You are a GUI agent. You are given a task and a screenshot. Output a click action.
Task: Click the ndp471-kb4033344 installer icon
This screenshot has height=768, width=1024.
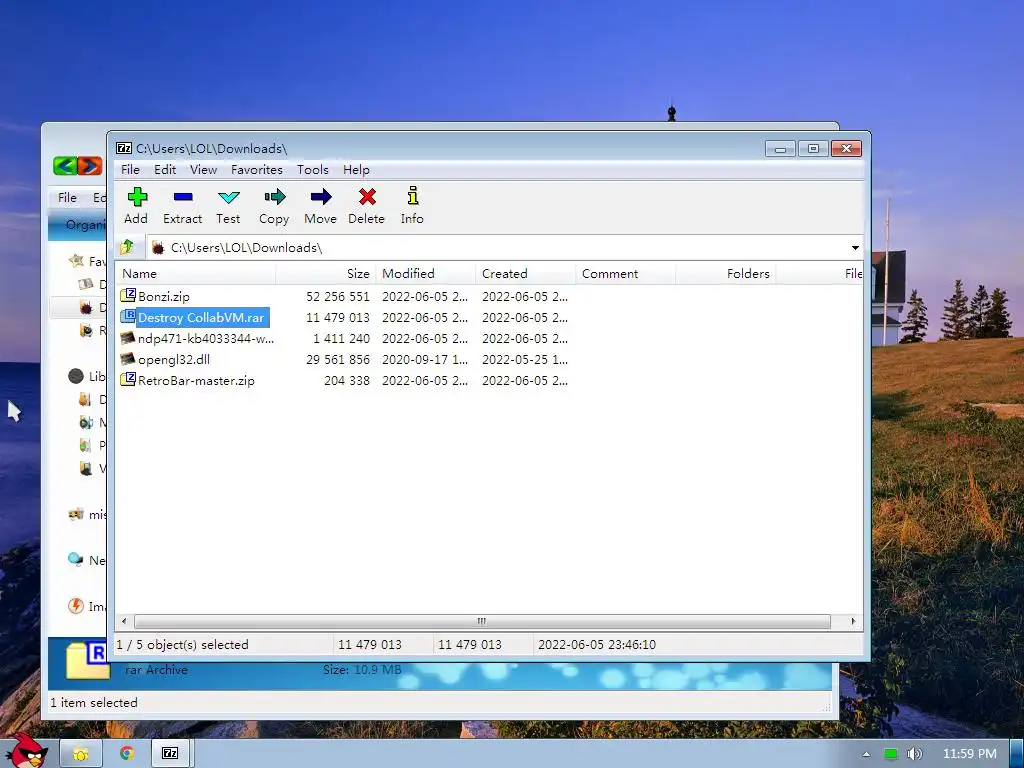(x=128, y=338)
